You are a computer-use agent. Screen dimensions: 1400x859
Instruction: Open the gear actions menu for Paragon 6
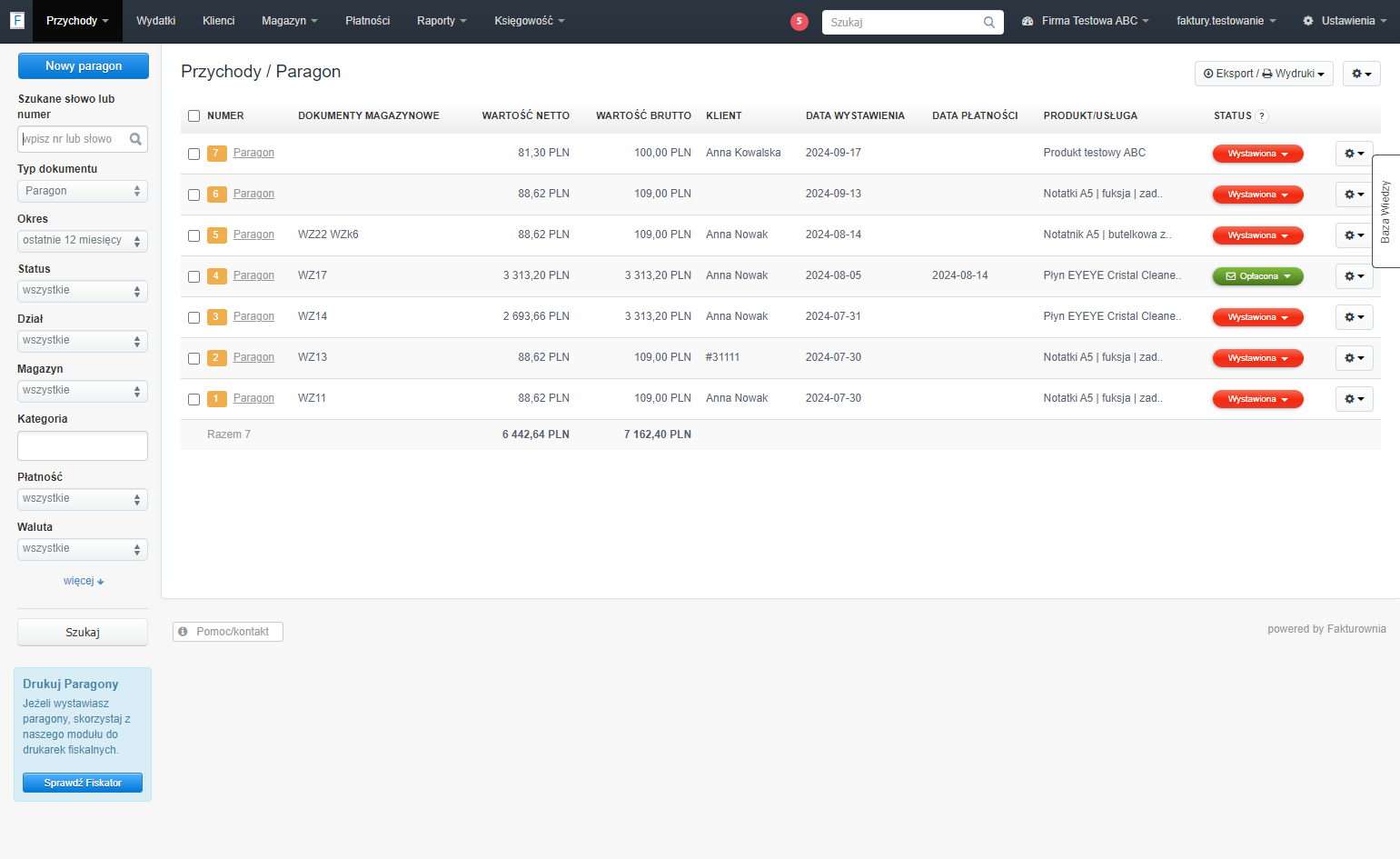(x=1354, y=195)
